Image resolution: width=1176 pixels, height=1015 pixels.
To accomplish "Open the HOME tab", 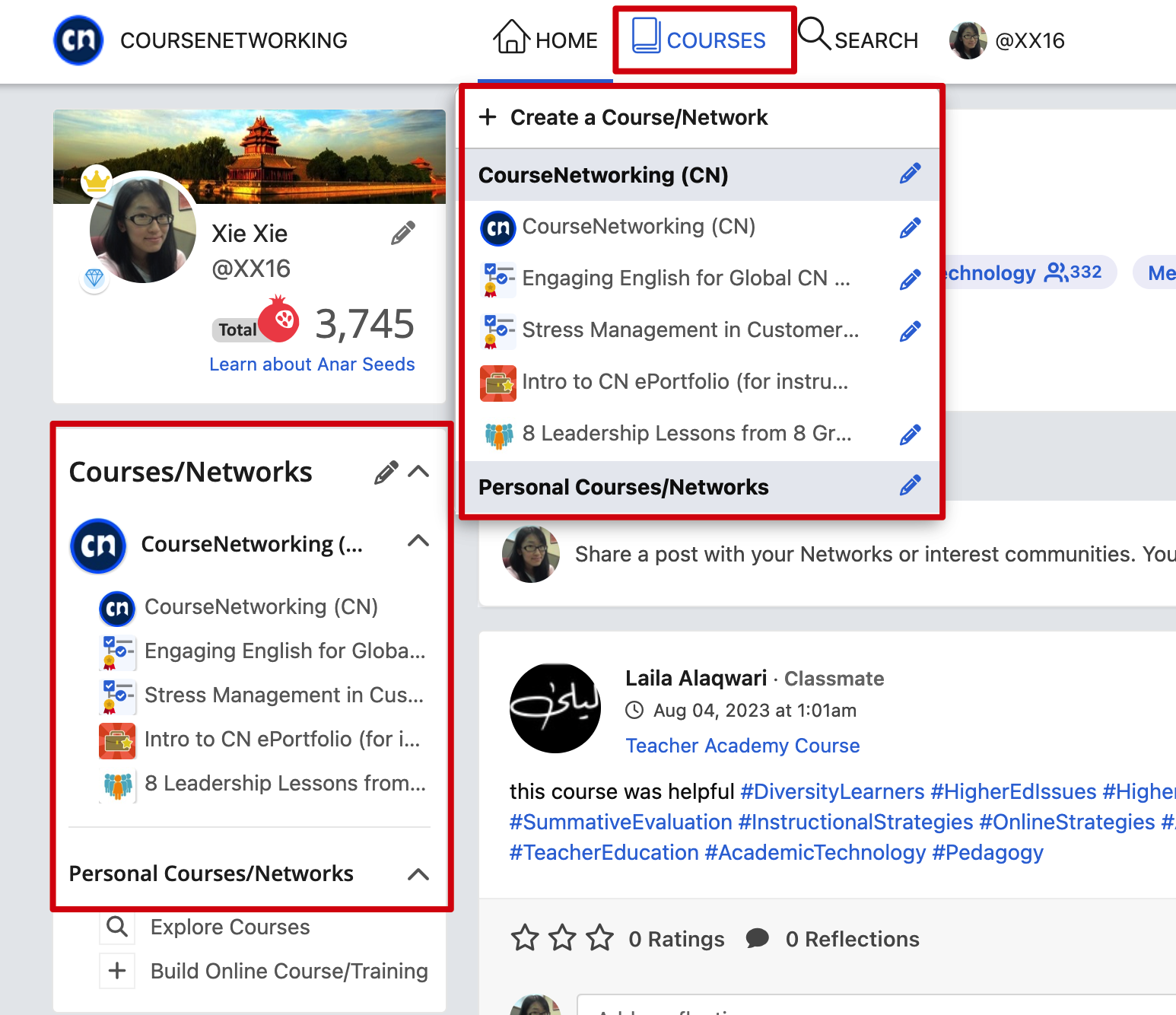I will click(x=545, y=38).
